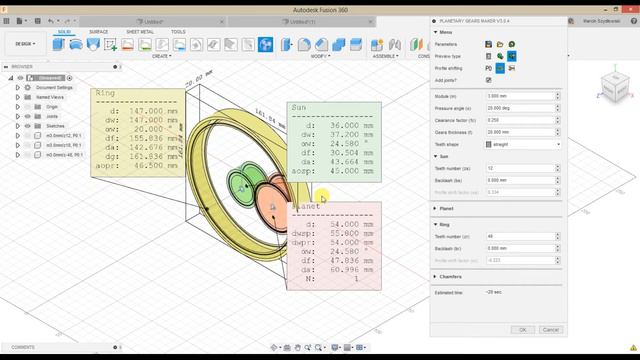Click the reset icon in Parameters row
The image size is (640, 360).
pos(512,44)
